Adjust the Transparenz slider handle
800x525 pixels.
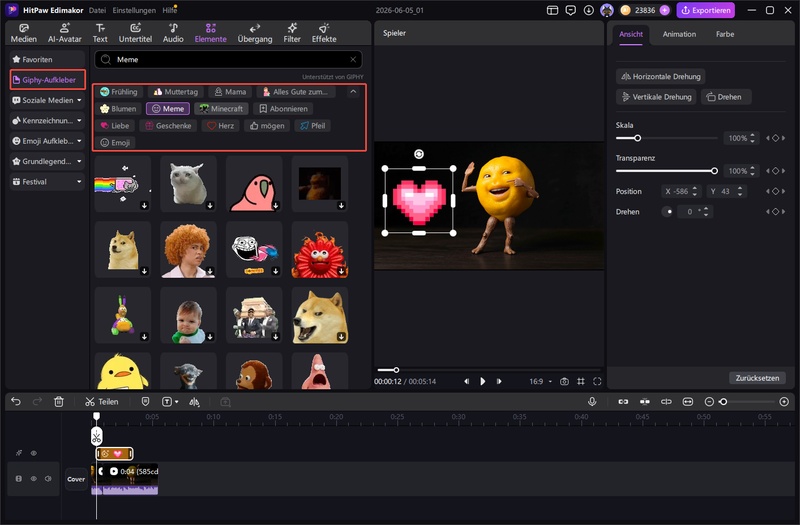click(x=714, y=171)
